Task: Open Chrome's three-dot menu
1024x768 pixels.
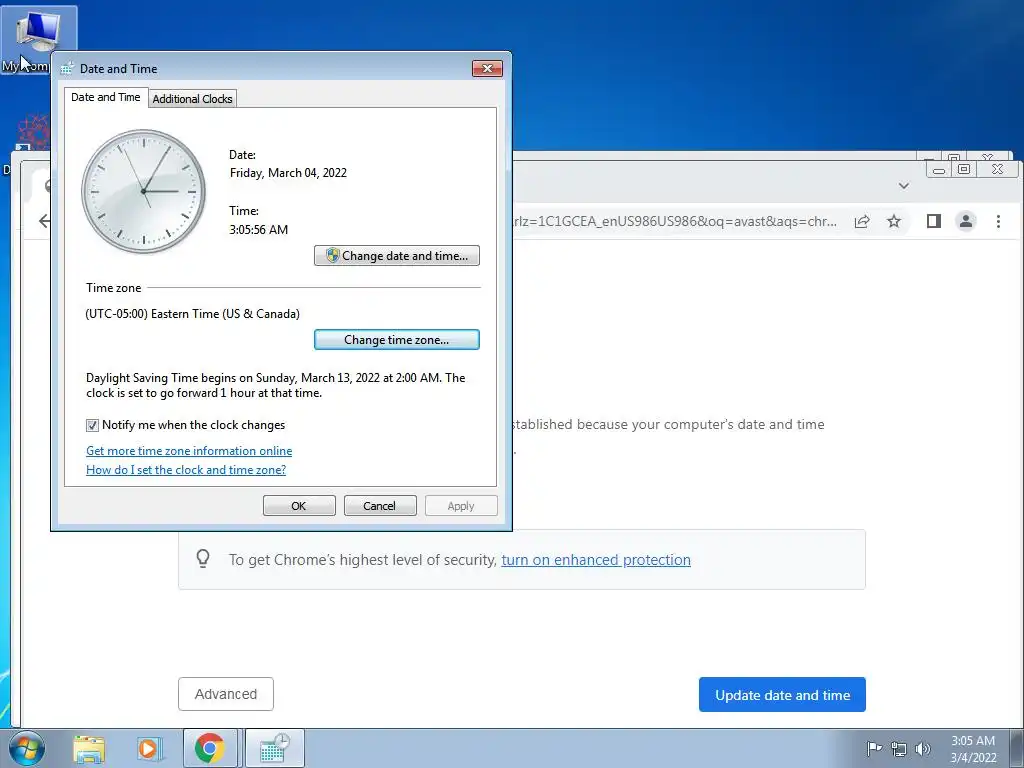Action: pos(998,221)
